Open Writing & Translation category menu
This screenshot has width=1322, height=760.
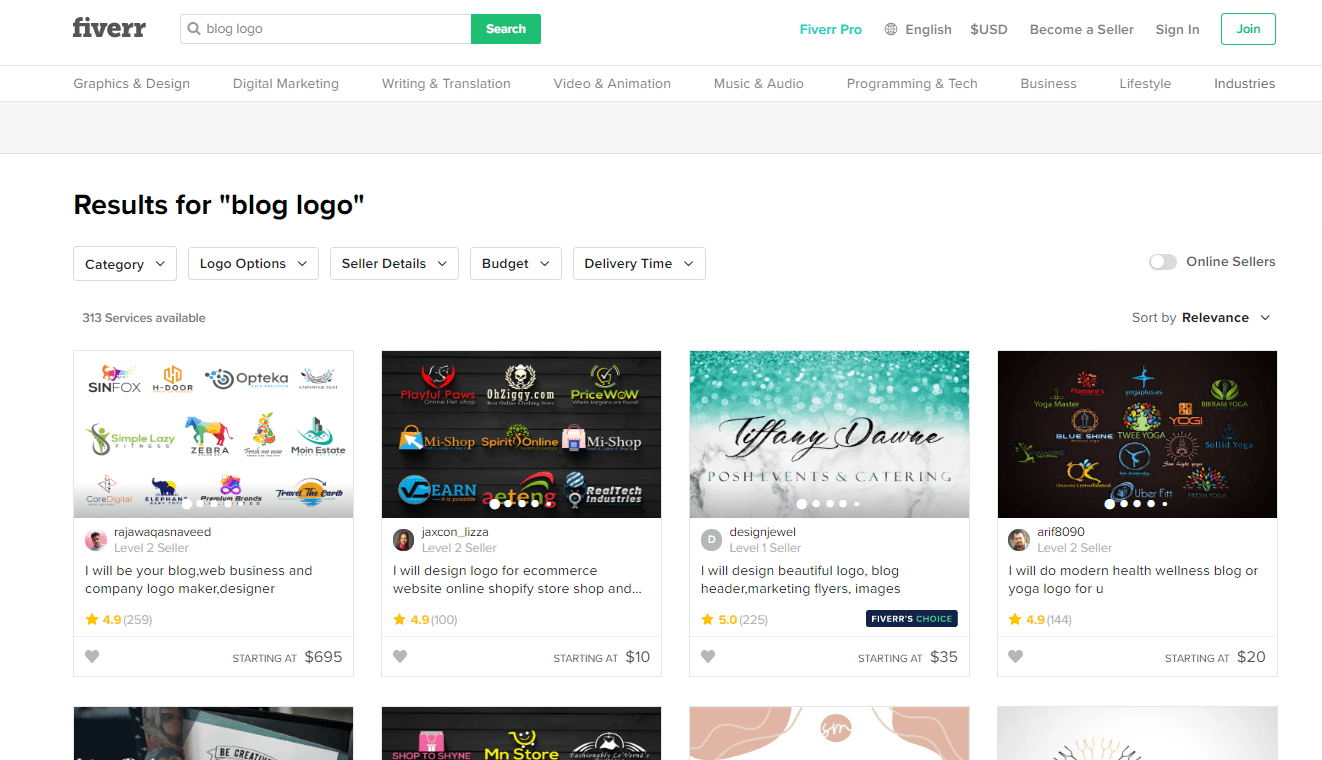446,84
